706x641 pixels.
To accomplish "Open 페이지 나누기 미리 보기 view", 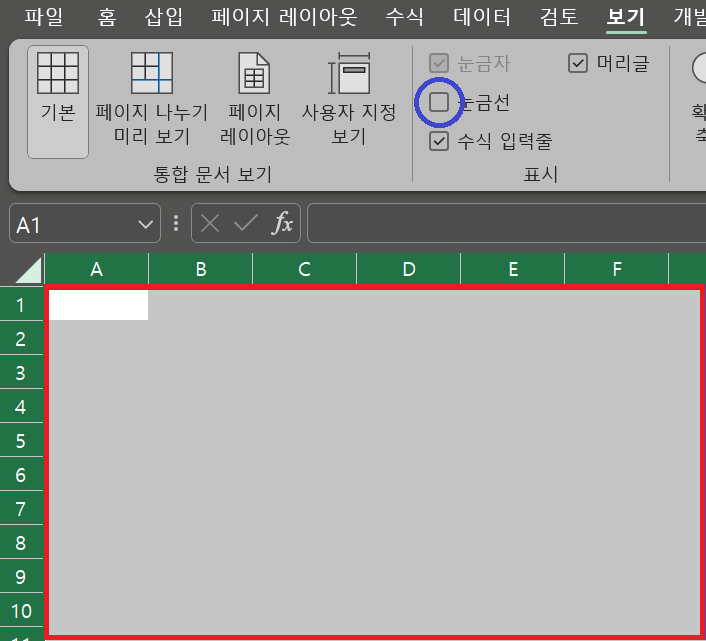I will click(x=151, y=99).
